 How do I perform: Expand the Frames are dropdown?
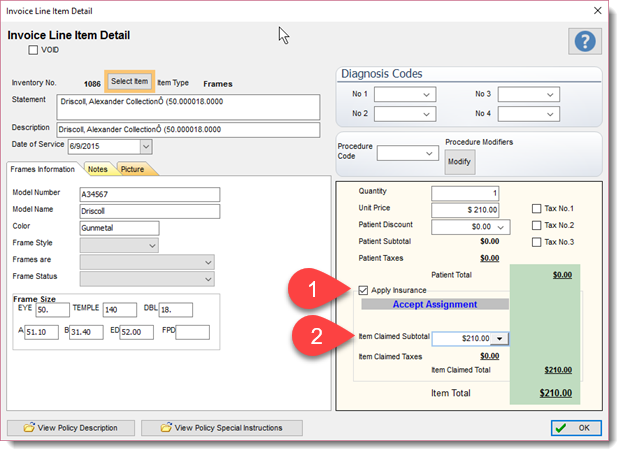point(208,262)
